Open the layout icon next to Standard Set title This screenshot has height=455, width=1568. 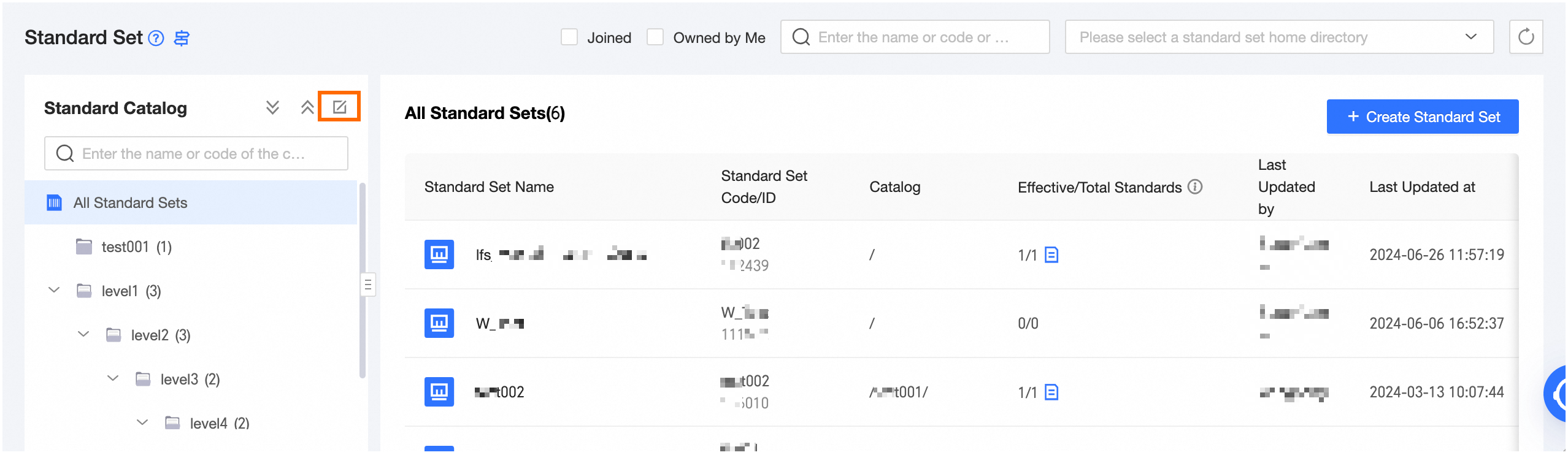click(x=182, y=39)
